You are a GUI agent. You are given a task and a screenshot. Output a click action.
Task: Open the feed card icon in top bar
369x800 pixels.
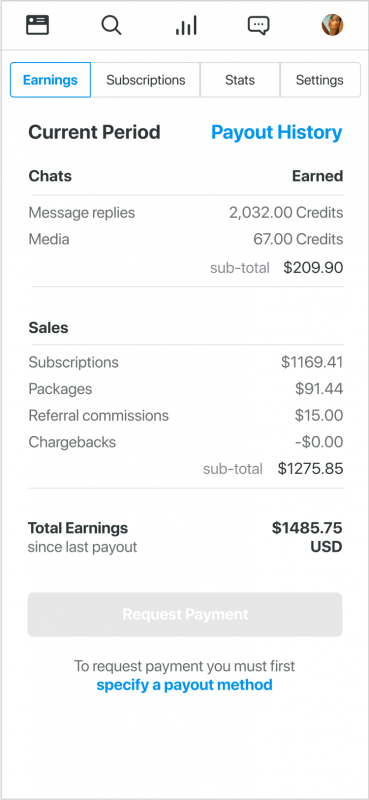pos(38,24)
